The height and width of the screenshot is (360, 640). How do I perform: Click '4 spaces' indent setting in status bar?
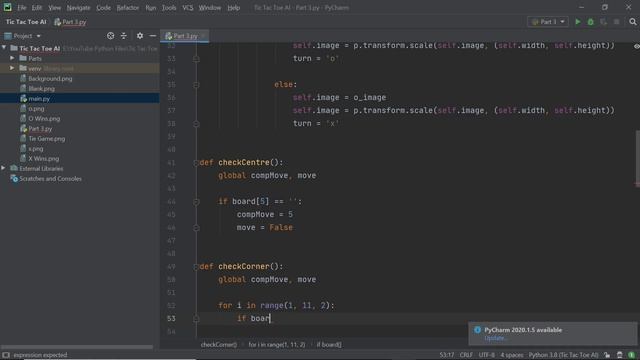(511, 355)
